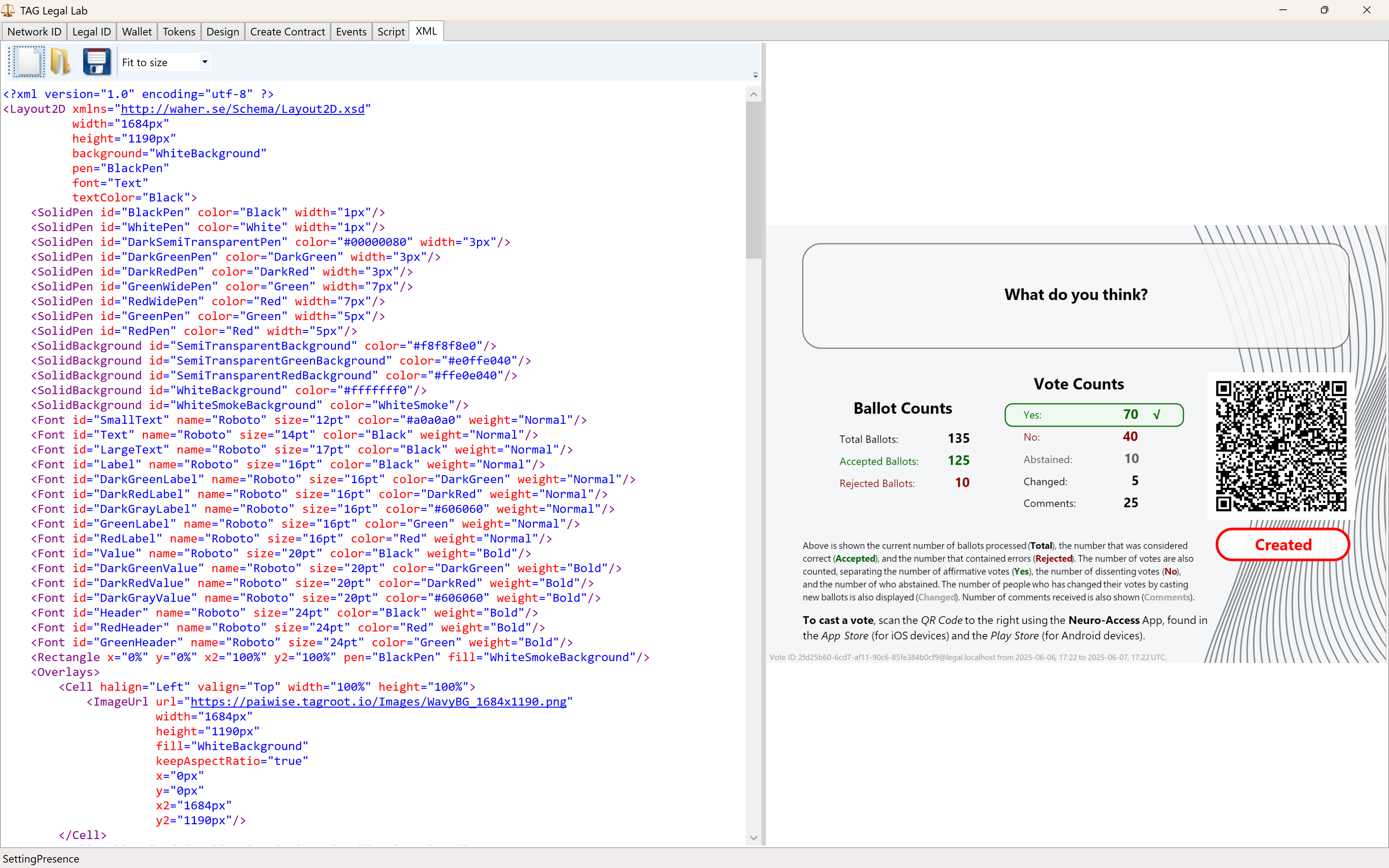Click the SolidBackground id="WhiteSmokeBackground" line
The height and width of the screenshot is (868, 1389).
tap(250, 405)
